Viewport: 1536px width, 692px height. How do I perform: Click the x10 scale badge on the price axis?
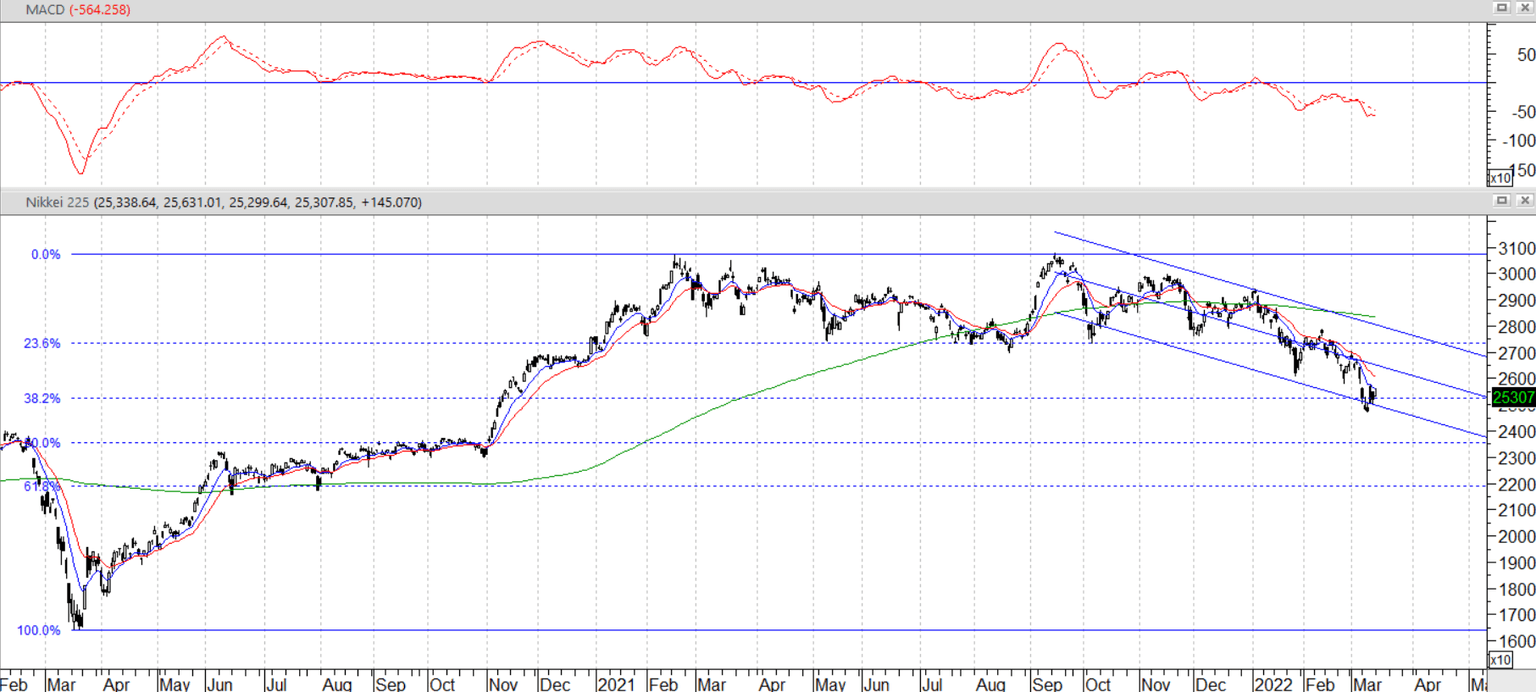[x=1500, y=660]
